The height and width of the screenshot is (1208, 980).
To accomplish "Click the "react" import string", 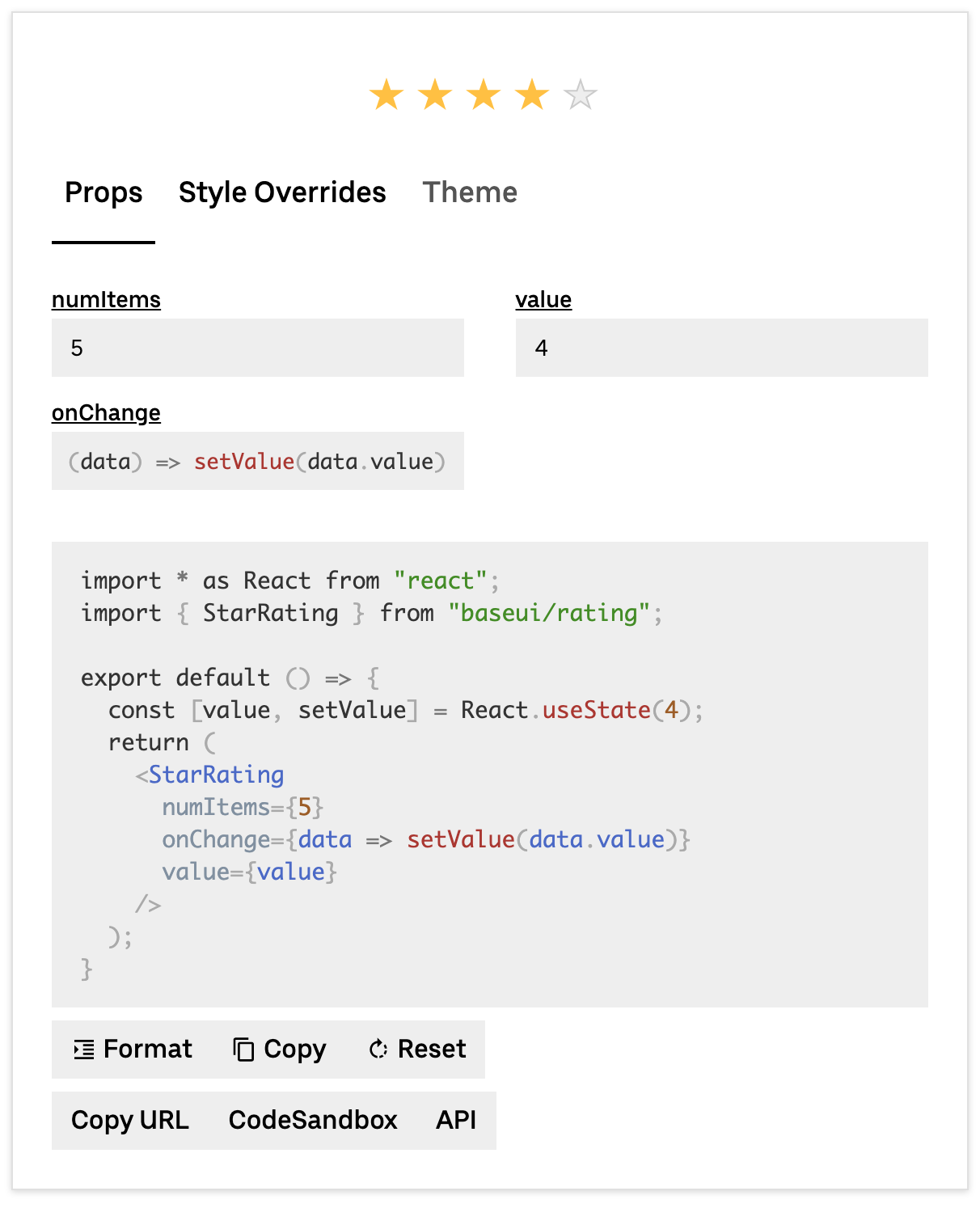I will coord(441,581).
